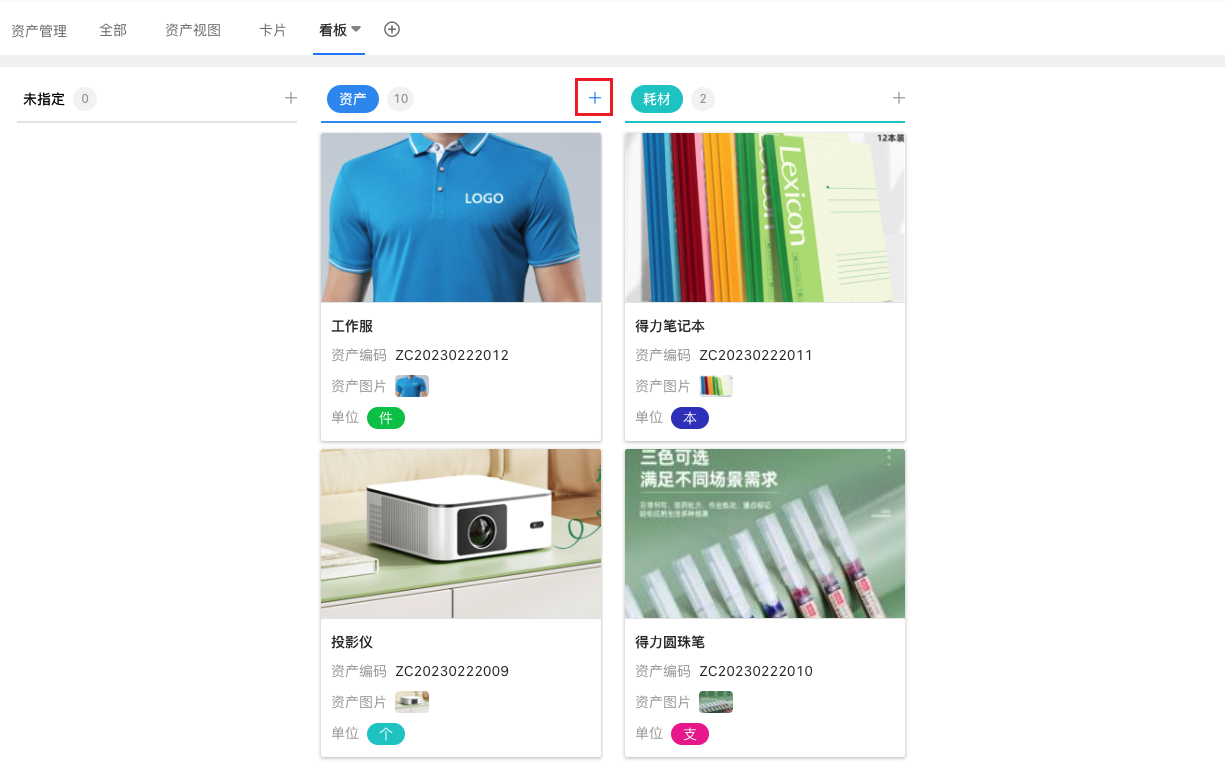Preview the small 得力圆珠笔 asset picture thumbnail
1225x763 pixels.
[716, 702]
